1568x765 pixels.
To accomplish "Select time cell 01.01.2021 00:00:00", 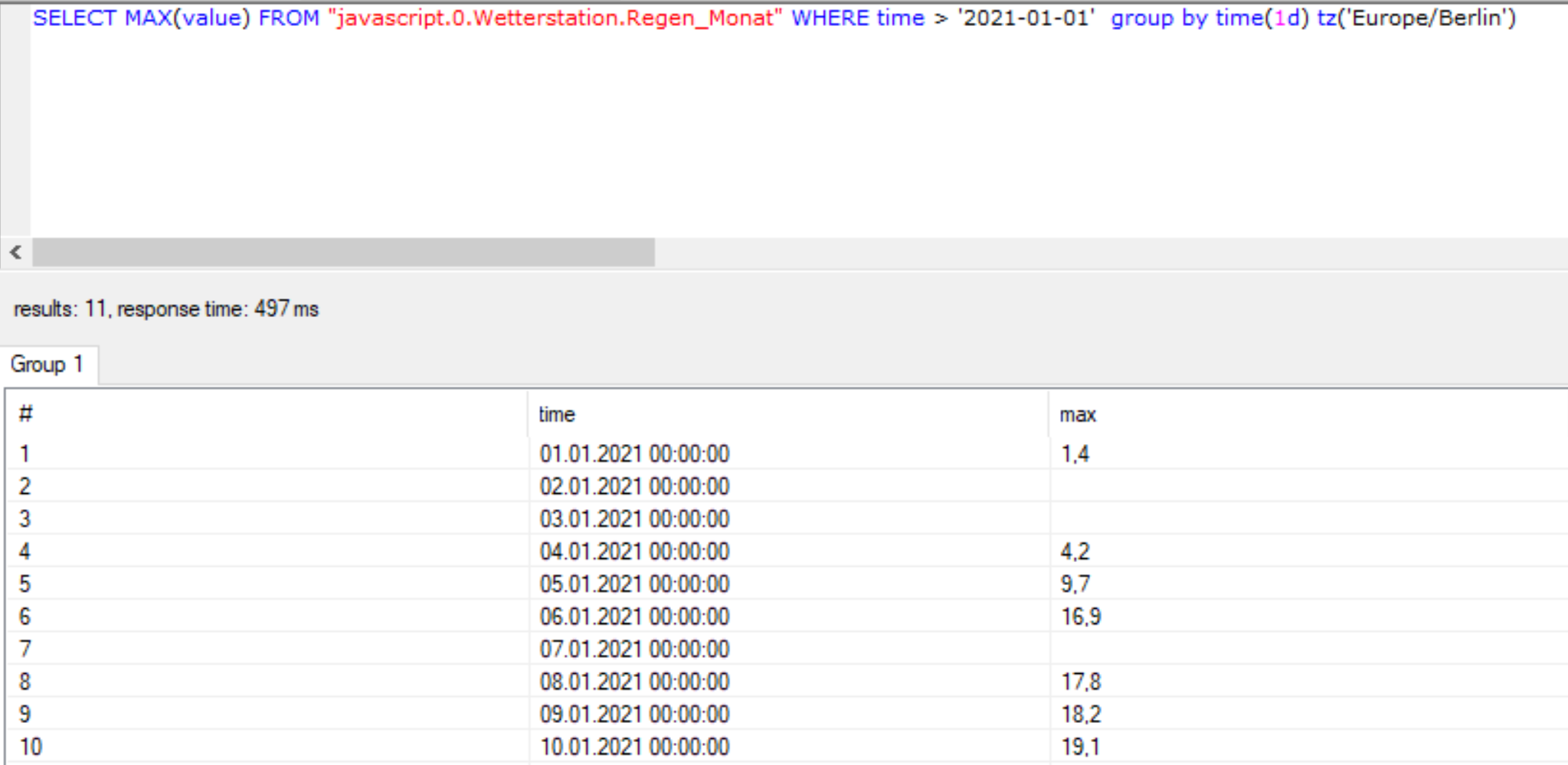I will coord(634,453).
